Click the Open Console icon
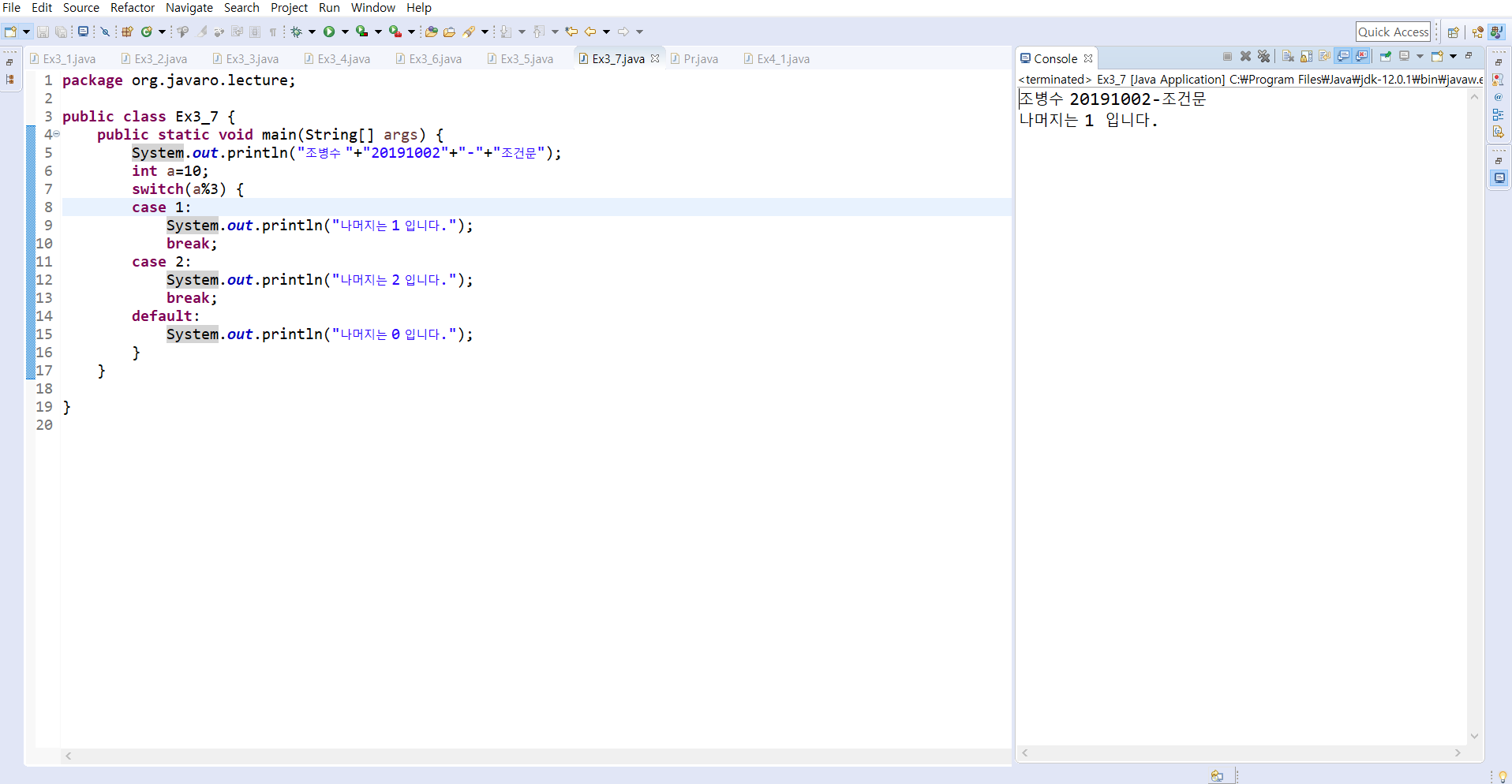1512x784 pixels. (1437, 56)
